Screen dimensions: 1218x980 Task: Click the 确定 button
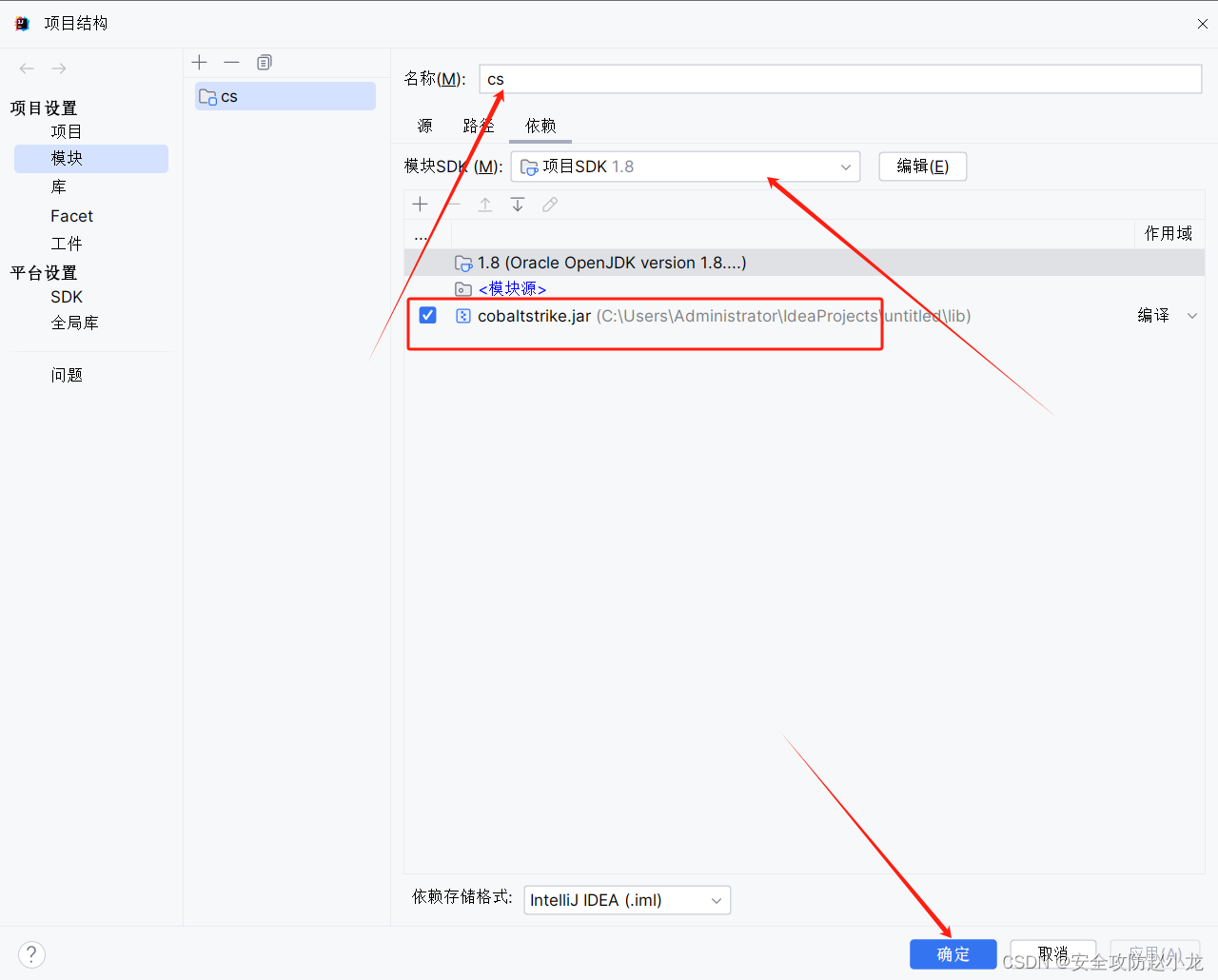953,954
